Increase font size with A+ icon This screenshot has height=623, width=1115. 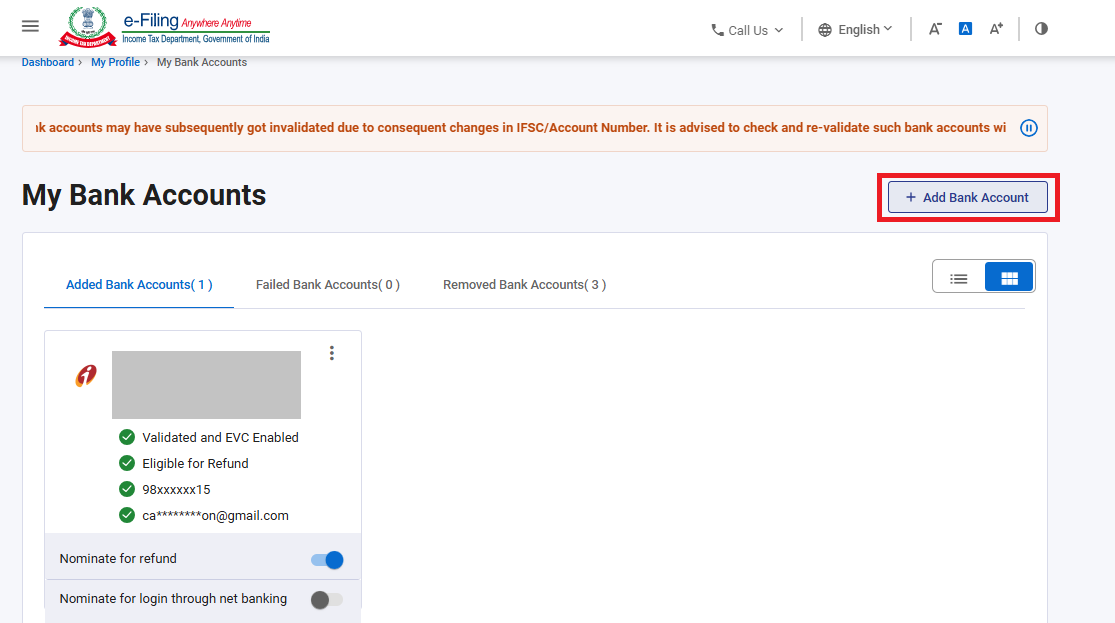[x=996, y=29]
